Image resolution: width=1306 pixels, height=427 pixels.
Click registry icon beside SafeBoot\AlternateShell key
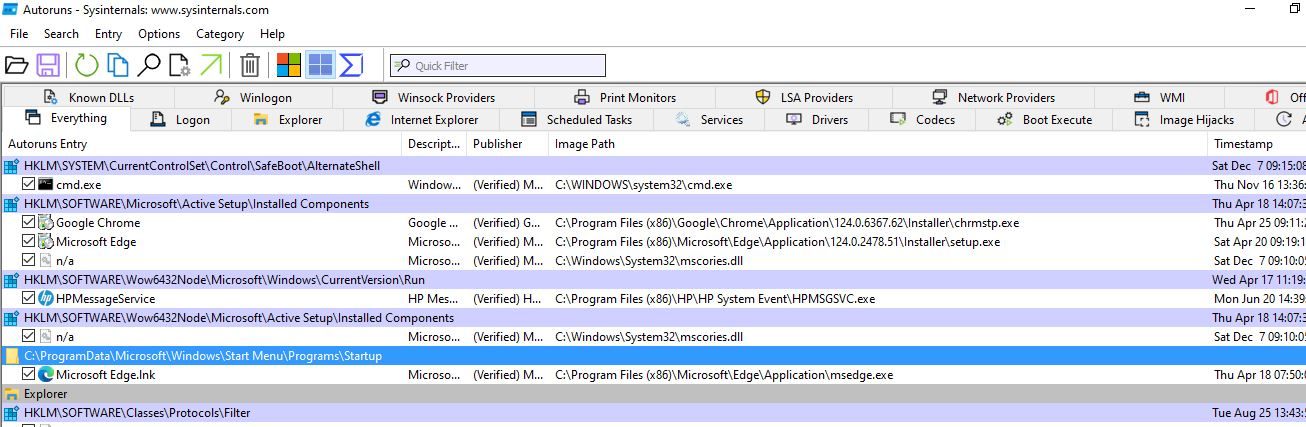click(12, 166)
